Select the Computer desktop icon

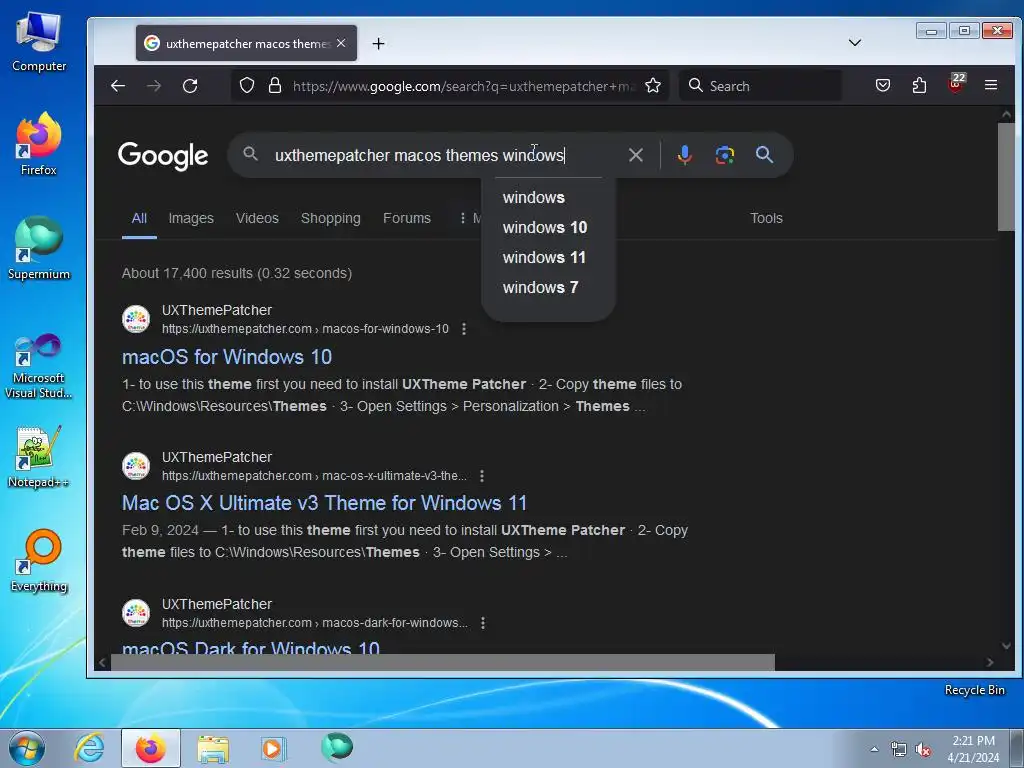[39, 43]
